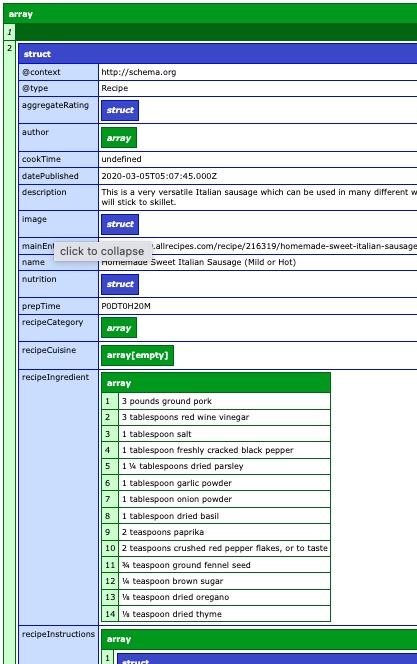Click the recipeInstructions key label
The width and height of the screenshot is (417, 664).
tap(58, 634)
